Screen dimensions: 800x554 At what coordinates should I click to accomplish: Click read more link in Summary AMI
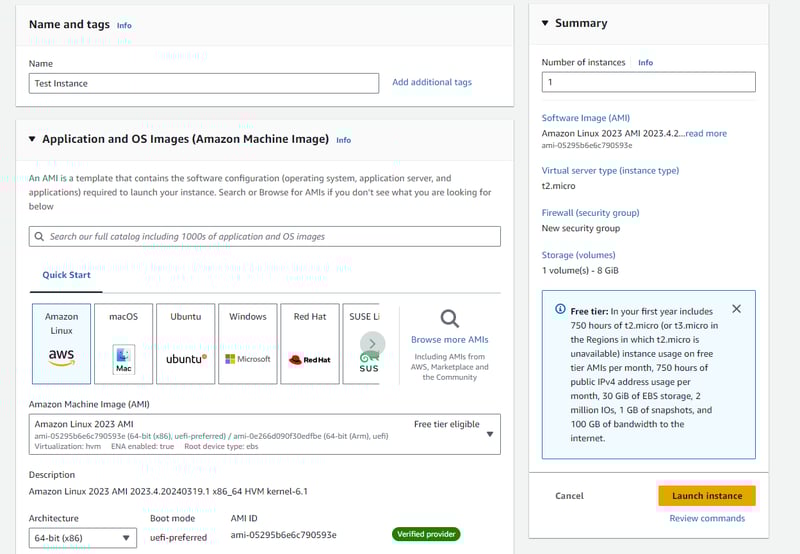click(x=706, y=134)
